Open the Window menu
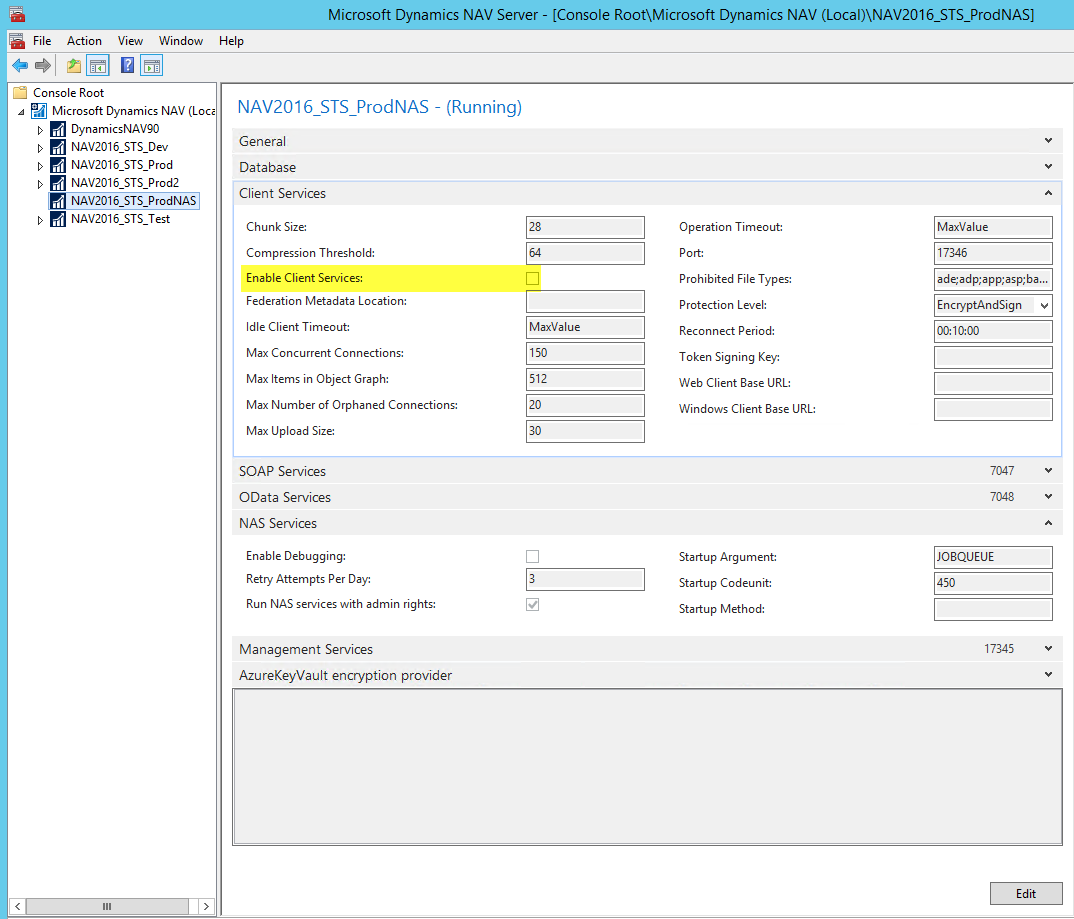 (181, 41)
